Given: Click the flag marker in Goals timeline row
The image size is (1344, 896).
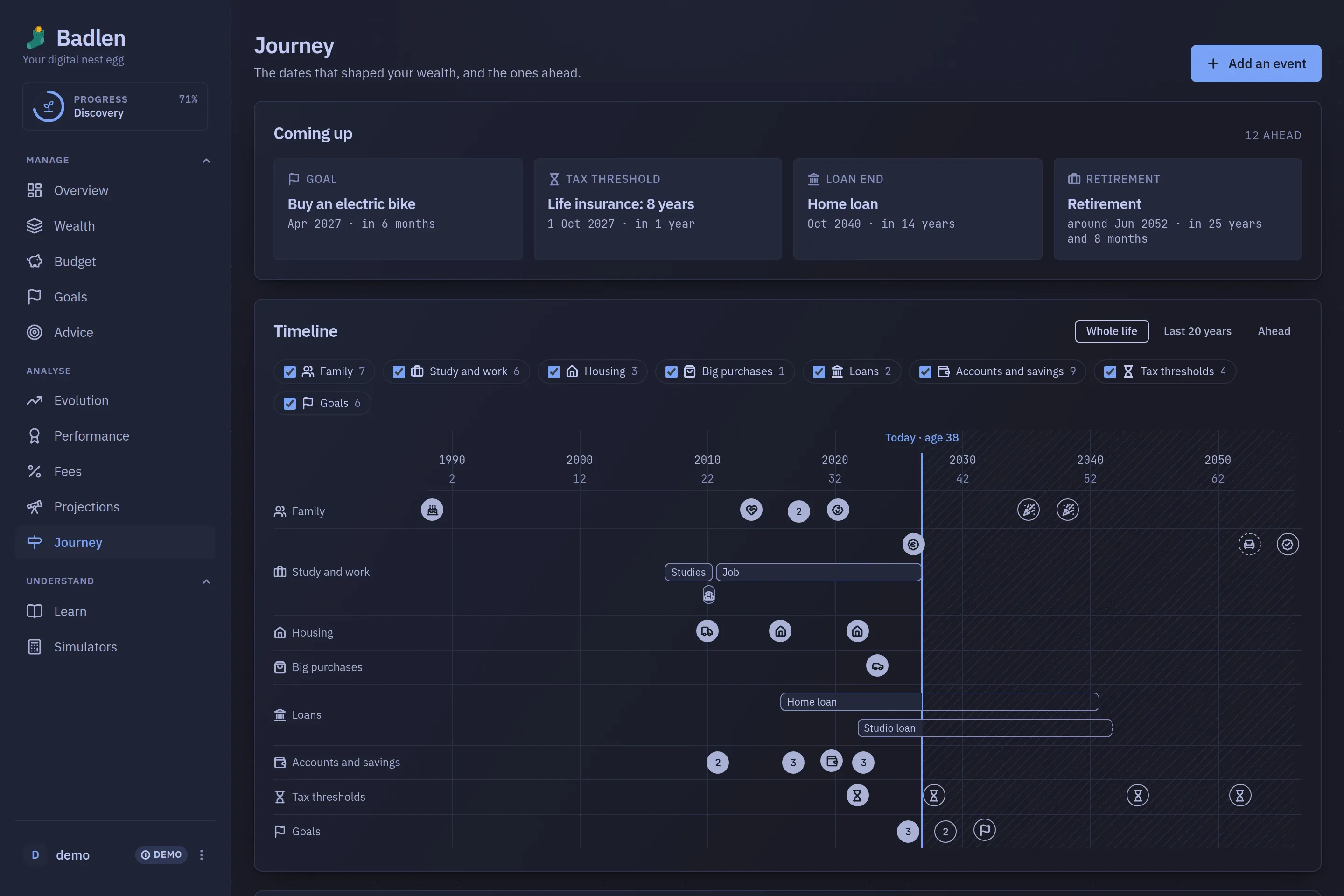Looking at the screenshot, I should (985, 830).
